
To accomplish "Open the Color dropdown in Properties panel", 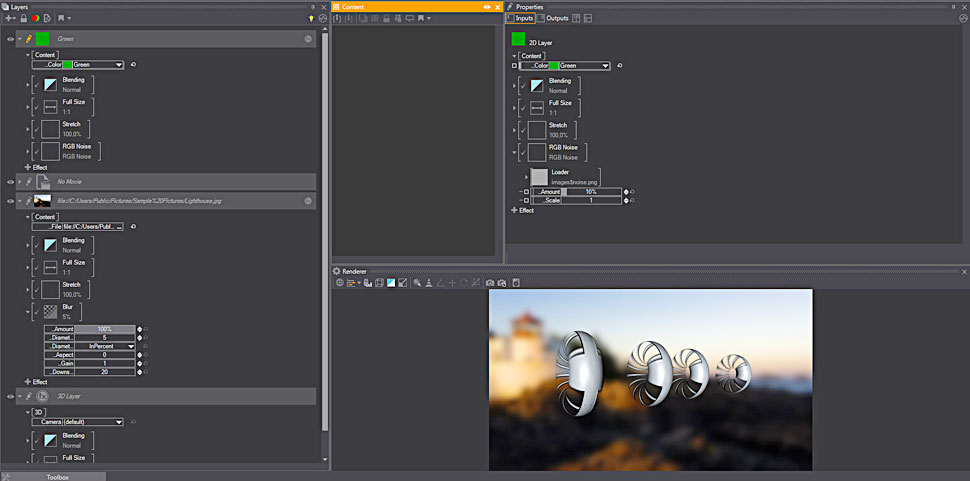I will tap(604, 65).
